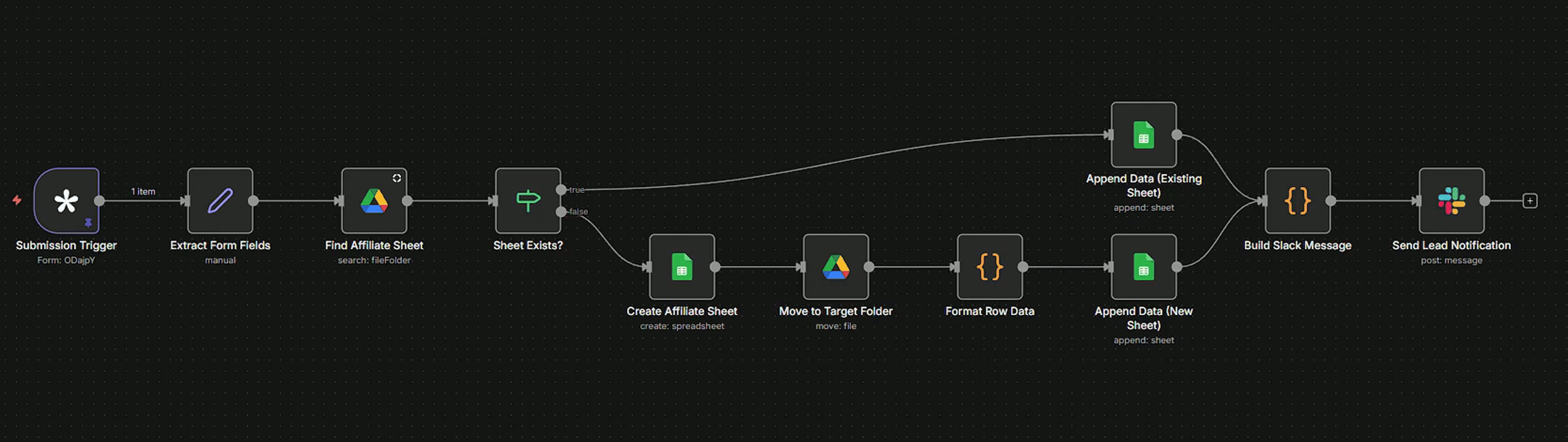Screen dimensions: 1568x442
Task: Click the 'search: fileFolder' subtitle
Action: click(374, 261)
